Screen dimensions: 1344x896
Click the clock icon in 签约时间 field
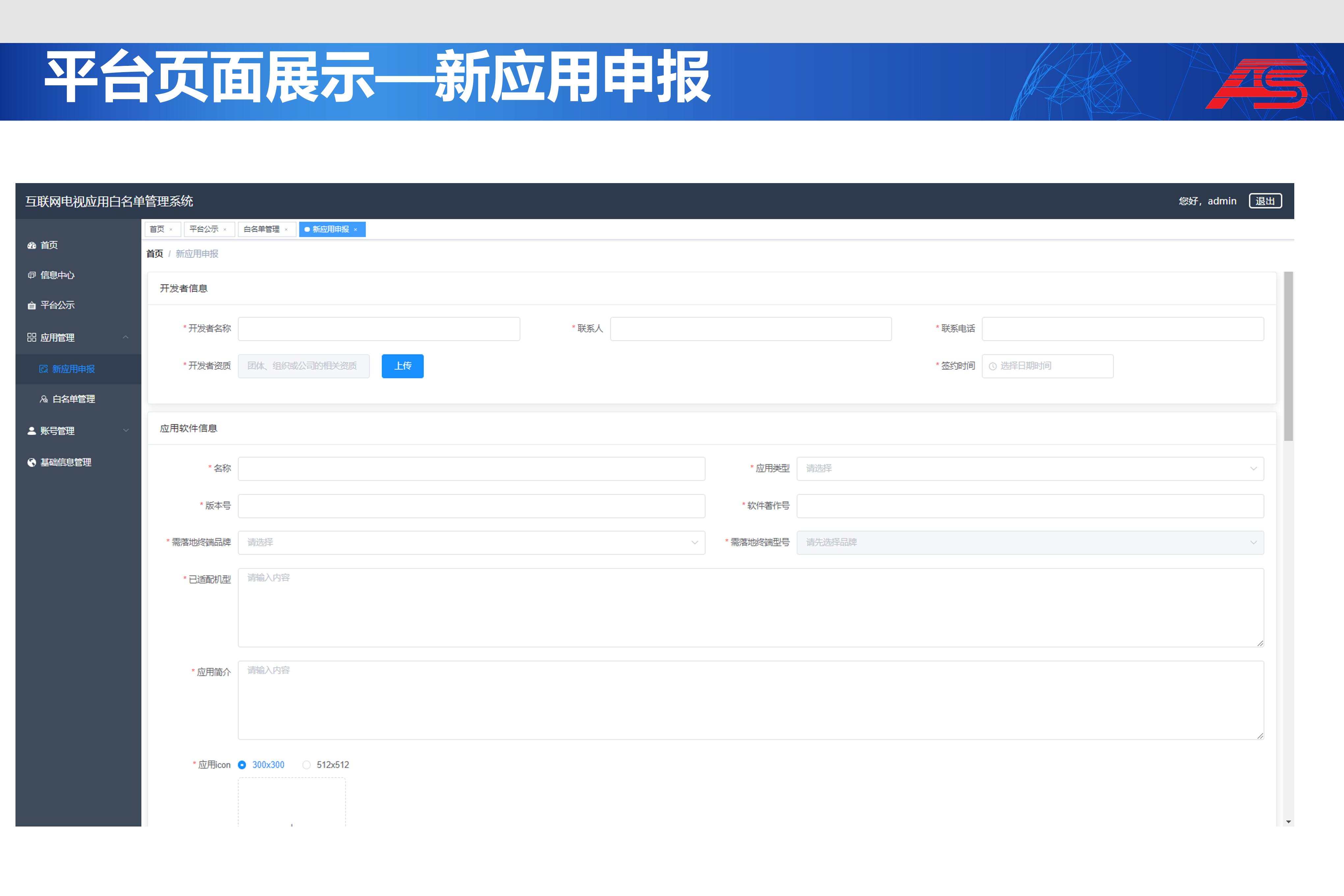coord(993,366)
